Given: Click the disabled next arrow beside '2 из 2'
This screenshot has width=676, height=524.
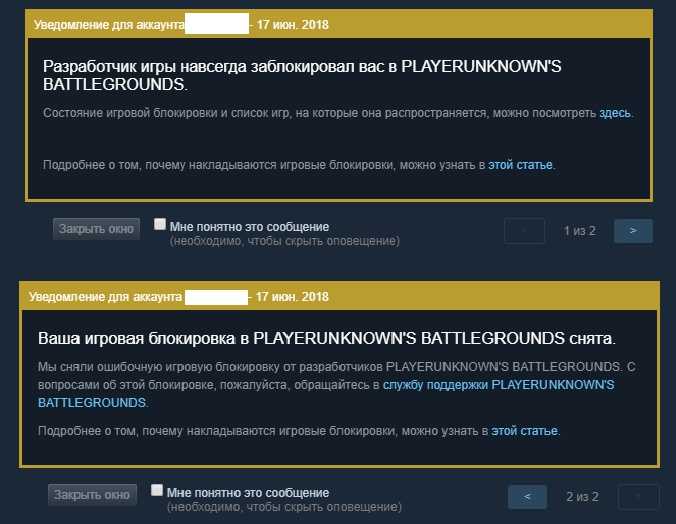Looking at the screenshot, I should [638, 497].
